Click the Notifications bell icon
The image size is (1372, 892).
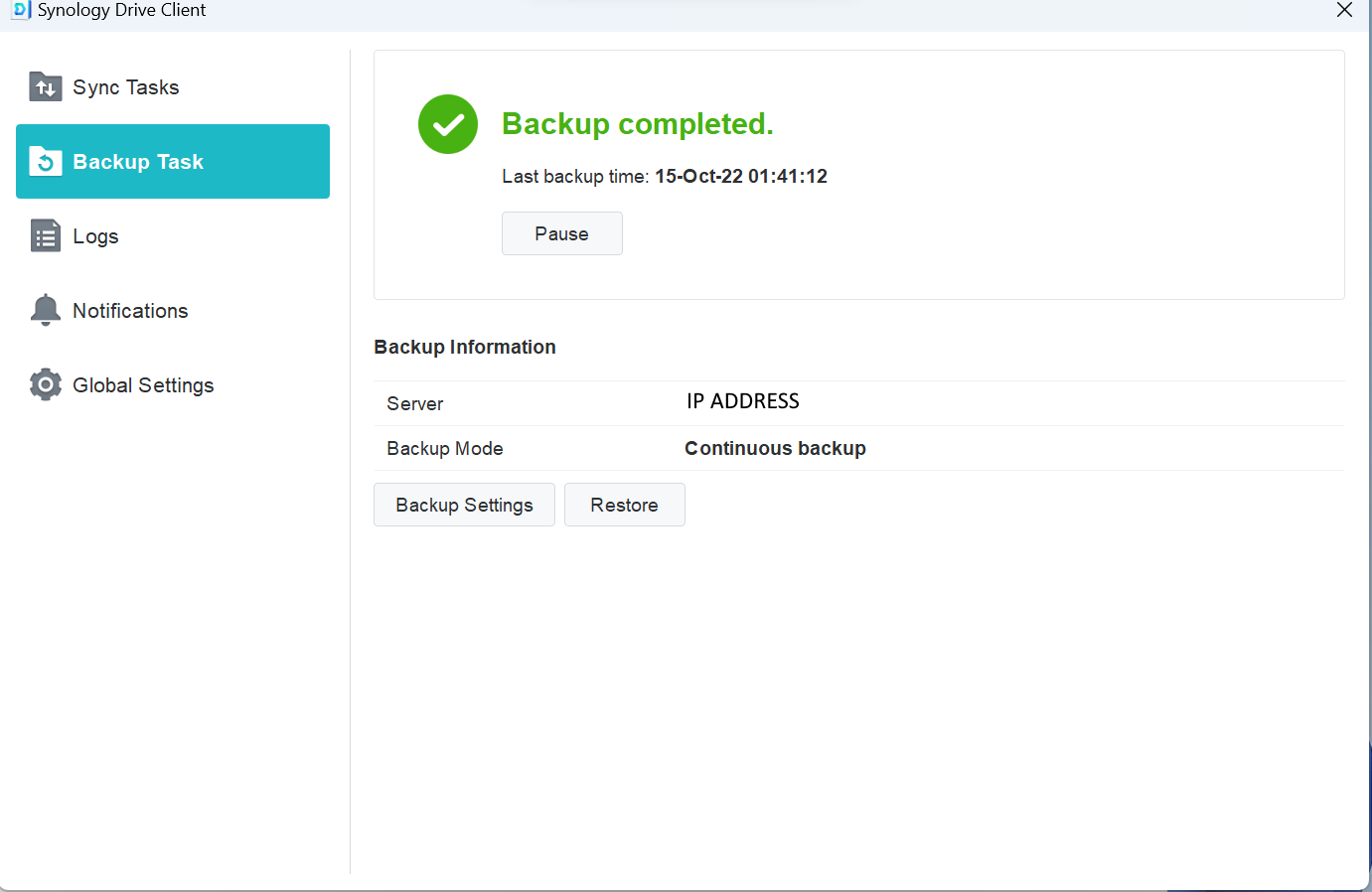click(x=46, y=310)
